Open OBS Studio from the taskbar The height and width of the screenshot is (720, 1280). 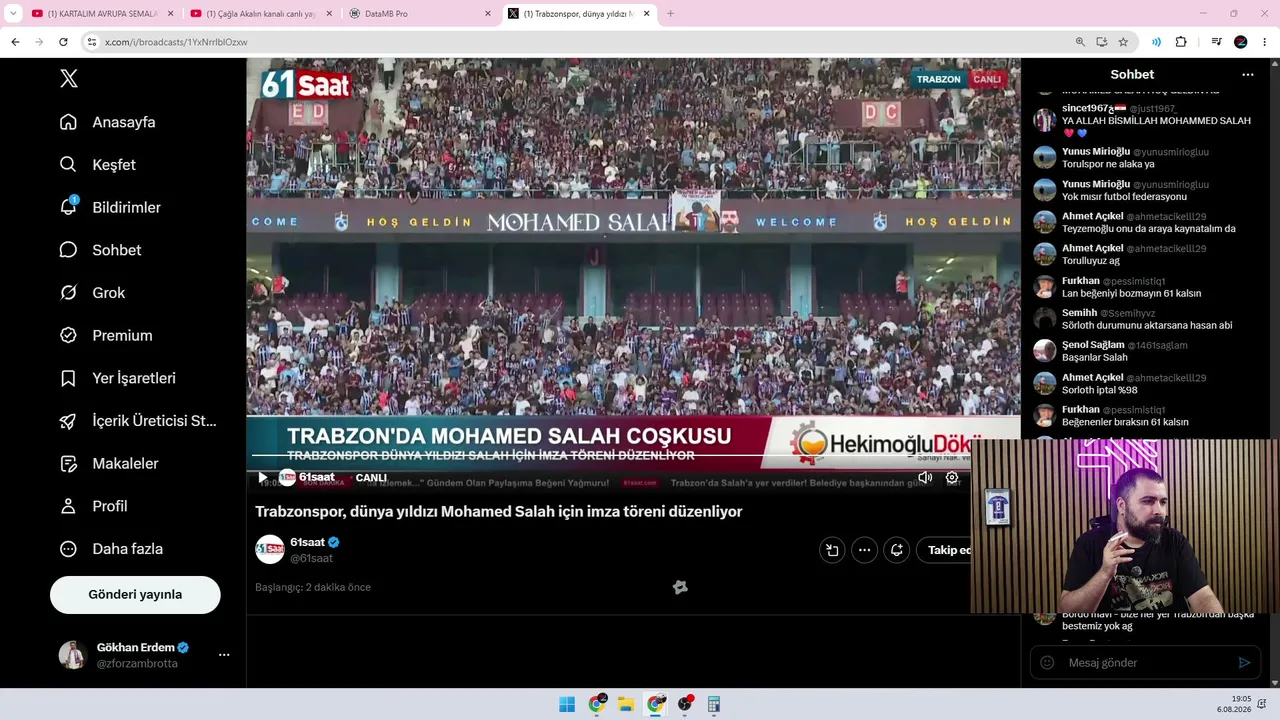click(685, 704)
